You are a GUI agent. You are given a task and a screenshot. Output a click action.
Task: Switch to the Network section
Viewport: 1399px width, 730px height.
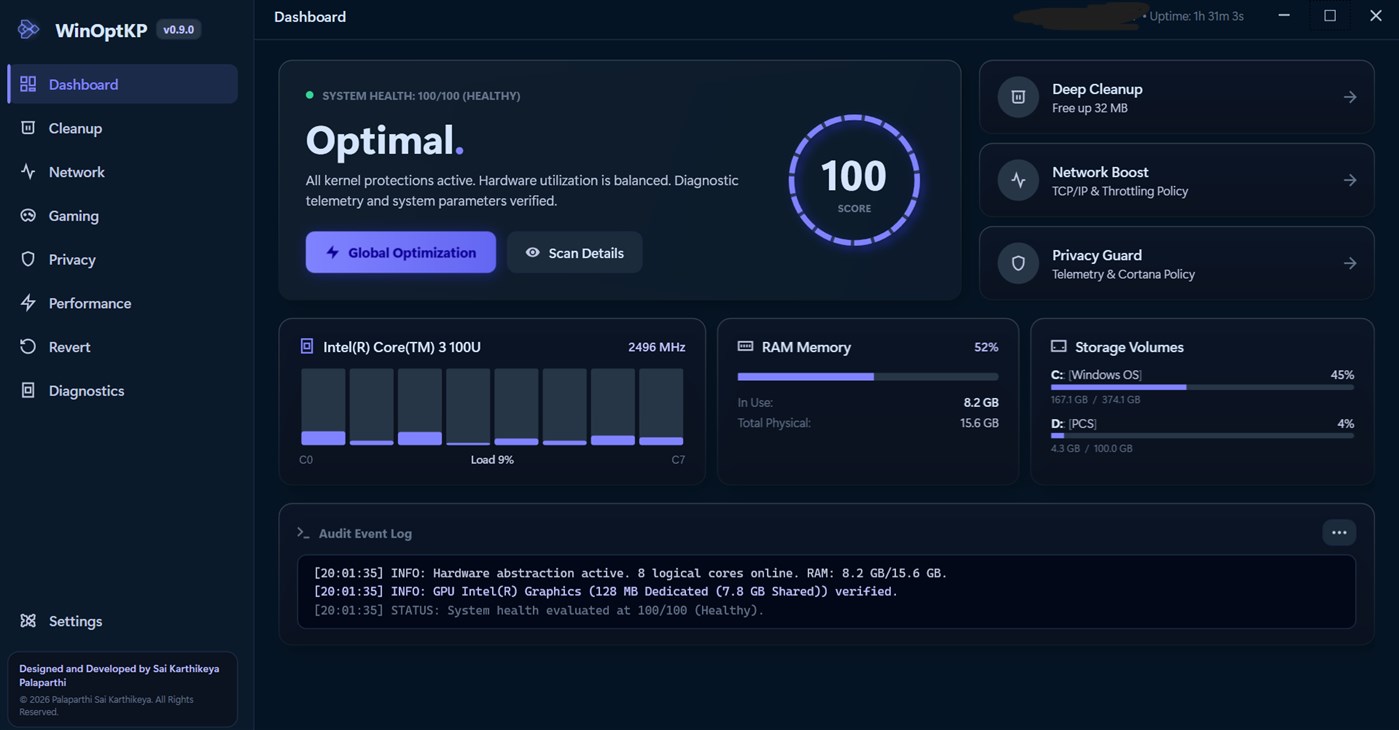click(x=123, y=172)
